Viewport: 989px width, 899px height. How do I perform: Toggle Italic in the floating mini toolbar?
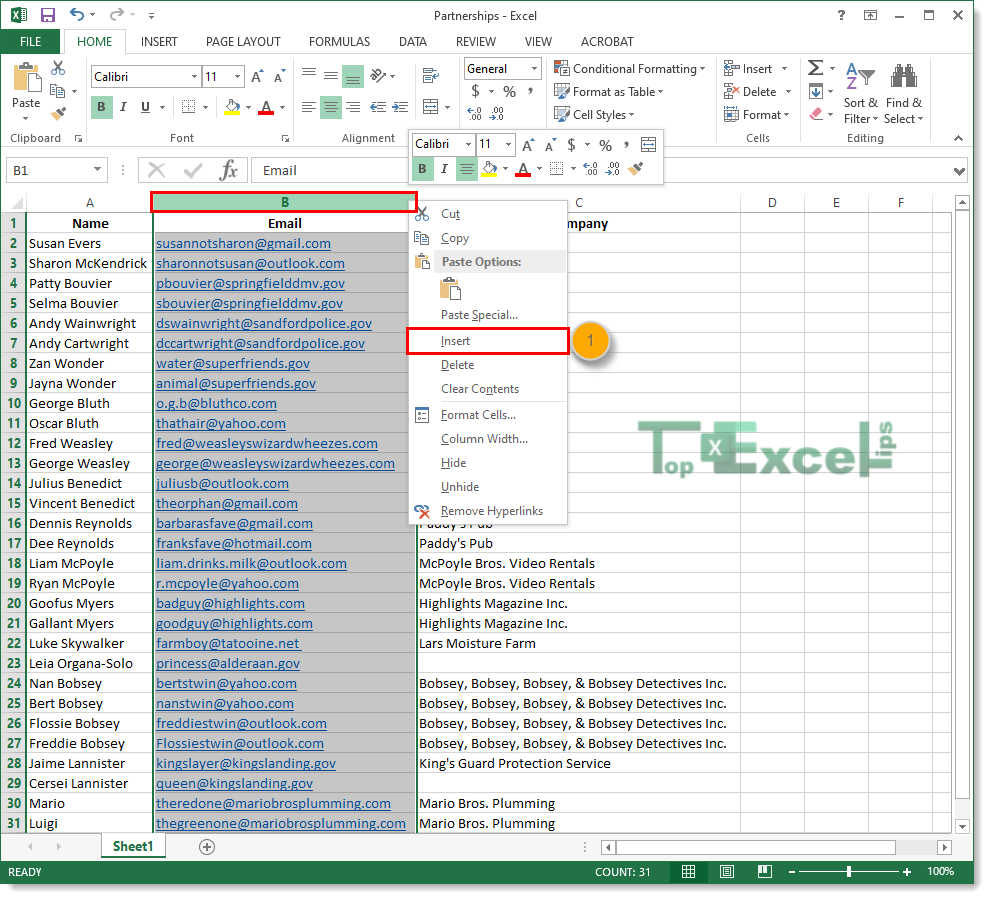(x=444, y=168)
